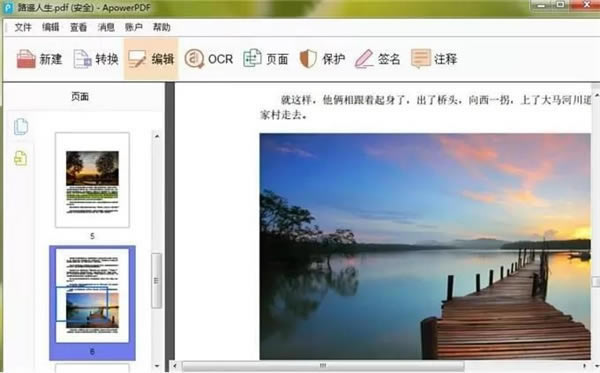Open the 账户 menu
This screenshot has height=373, width=600.
pyautogui.click(x=134, y=27)
